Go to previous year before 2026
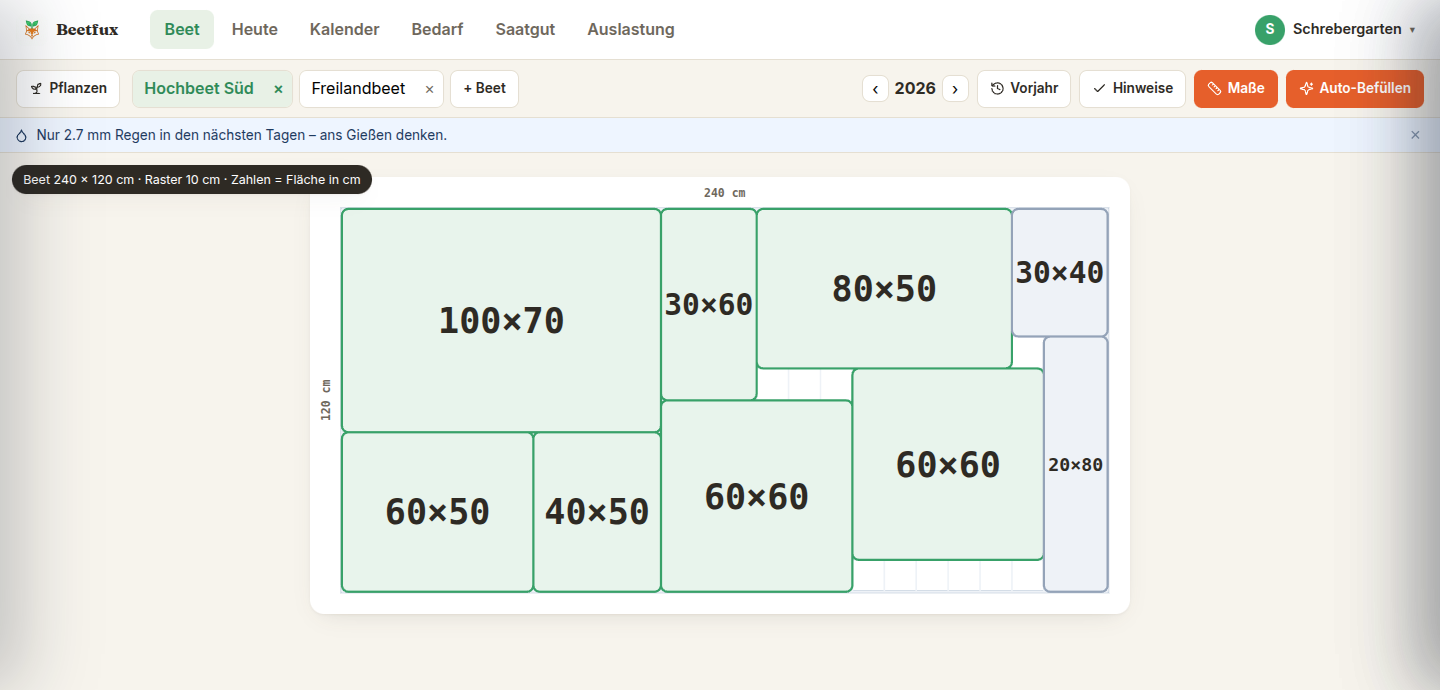This screenshot has width=1440, height=690. (875, 89)
